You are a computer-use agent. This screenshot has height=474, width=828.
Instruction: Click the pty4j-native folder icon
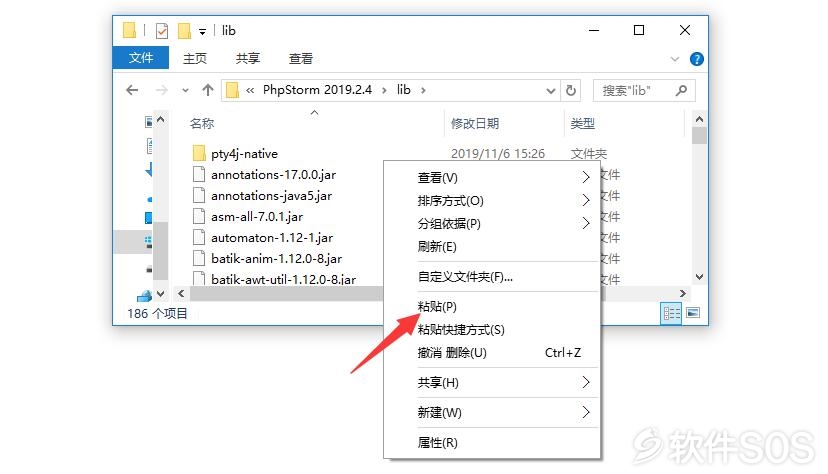[199, 154]
